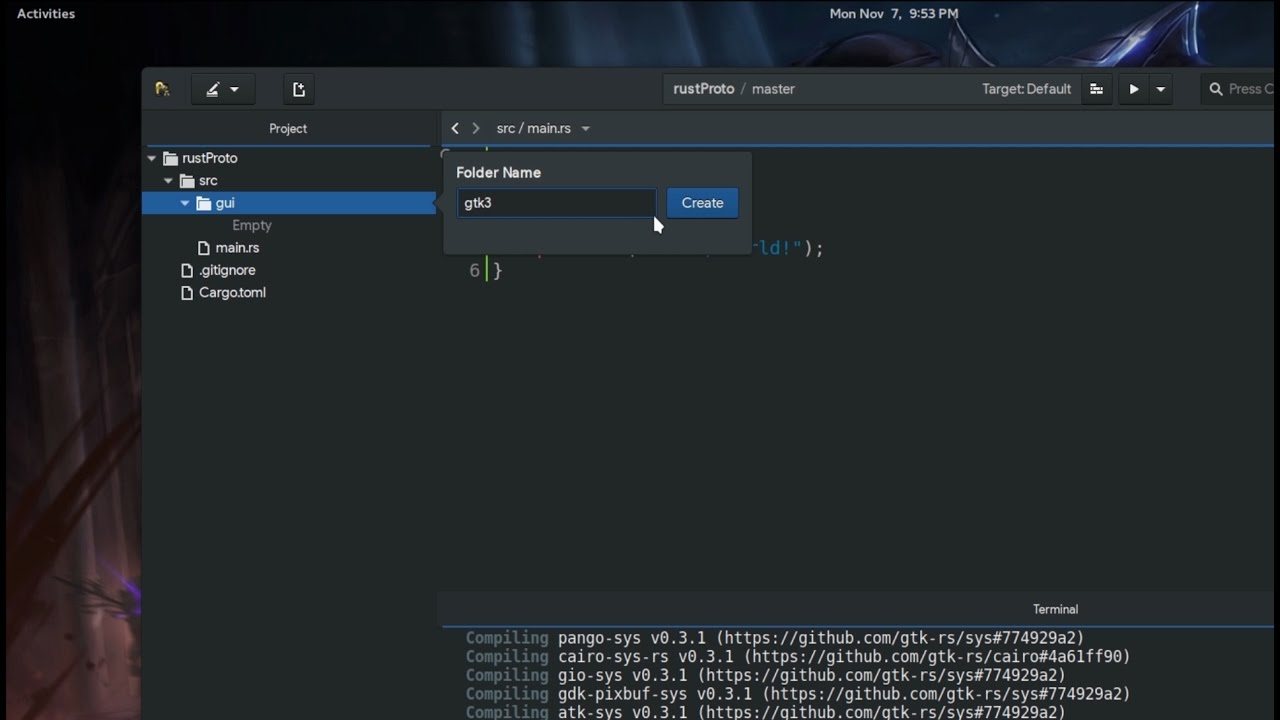The width and height of the screenshot is (1280, 720).
Task: Click the .gitignore file icon
Action: click(x=186, y=270)
